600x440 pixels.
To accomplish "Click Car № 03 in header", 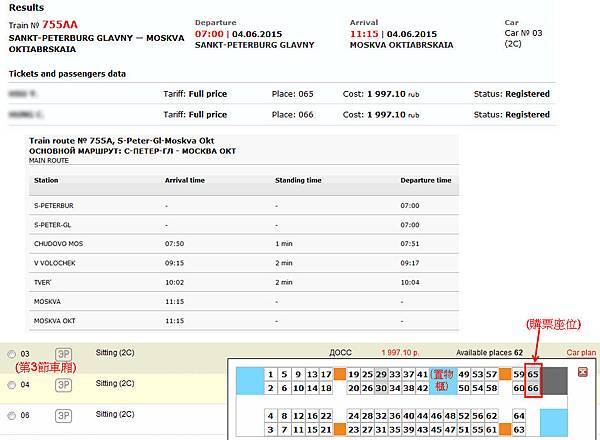I will [x=523, y=33].
